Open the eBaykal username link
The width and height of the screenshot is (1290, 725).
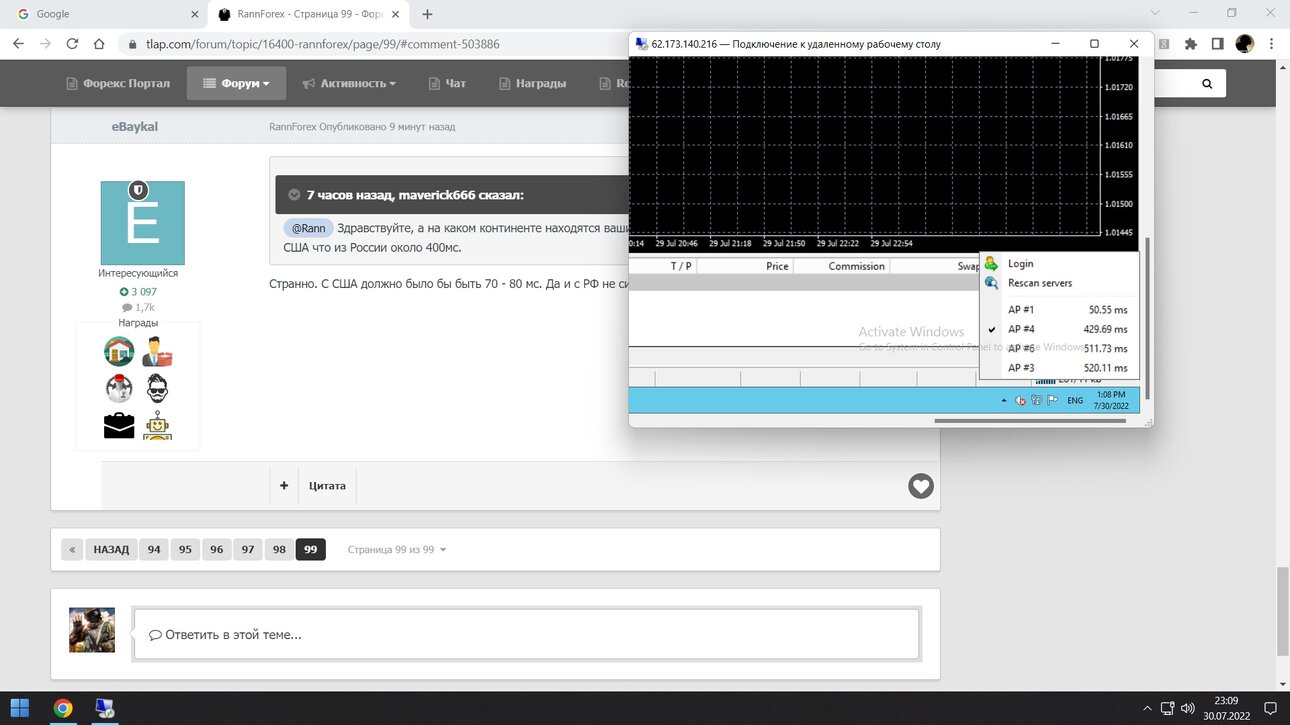coord(135,127)
